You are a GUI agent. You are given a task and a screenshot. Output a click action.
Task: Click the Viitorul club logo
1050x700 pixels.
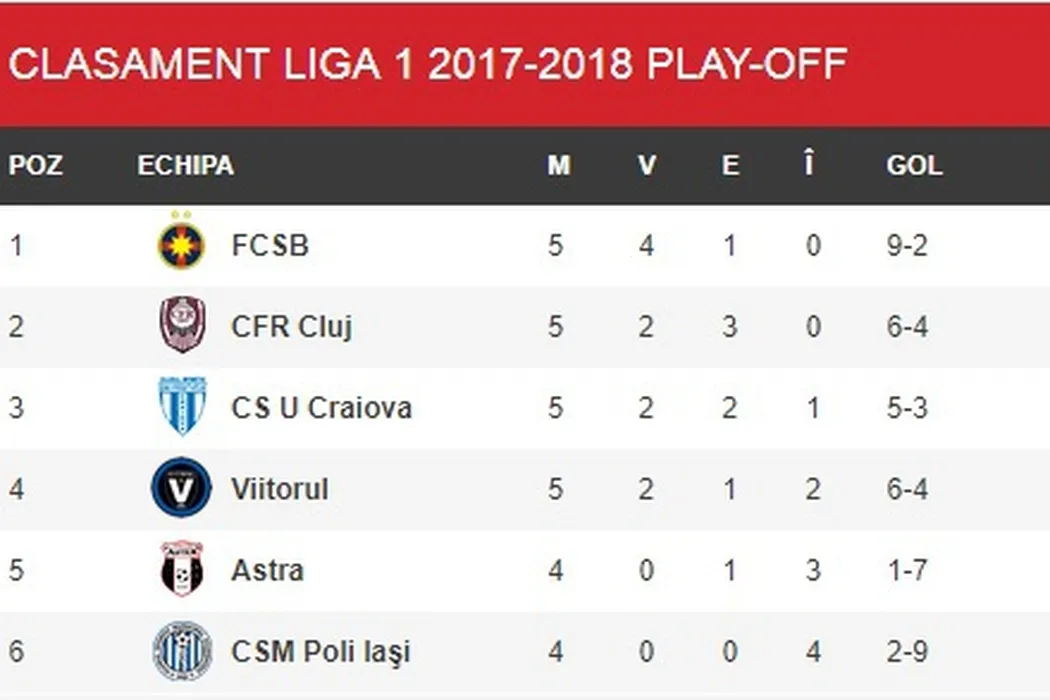[x=182, y=488]
